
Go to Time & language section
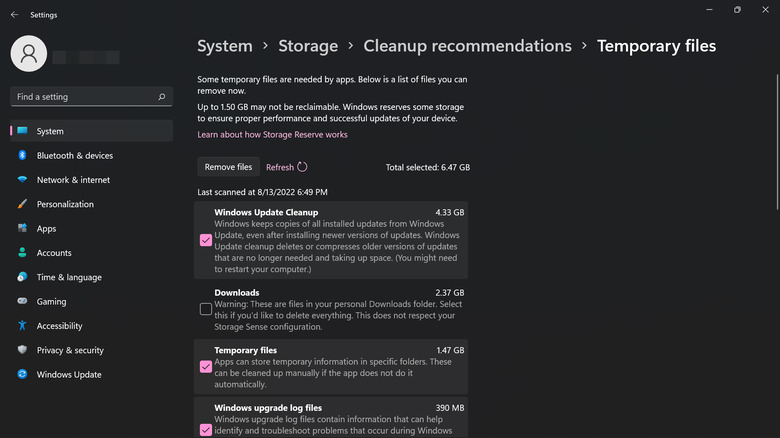[69, 277]
